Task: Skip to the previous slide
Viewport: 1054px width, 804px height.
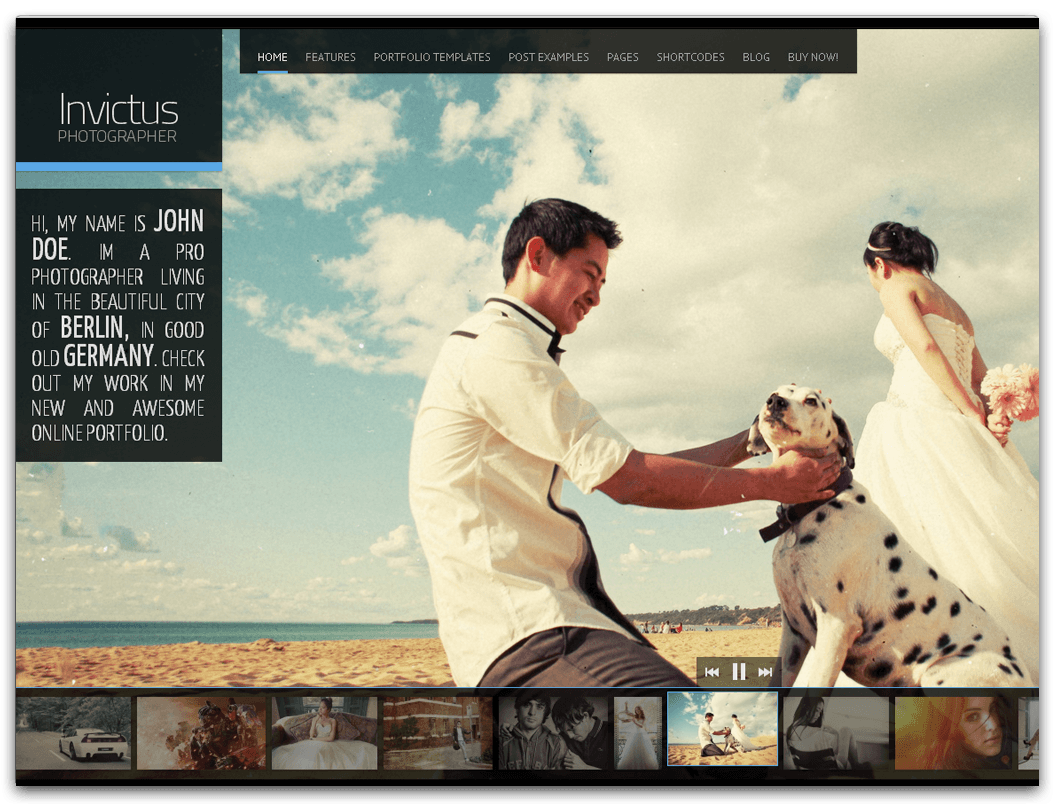Action: 712,672
